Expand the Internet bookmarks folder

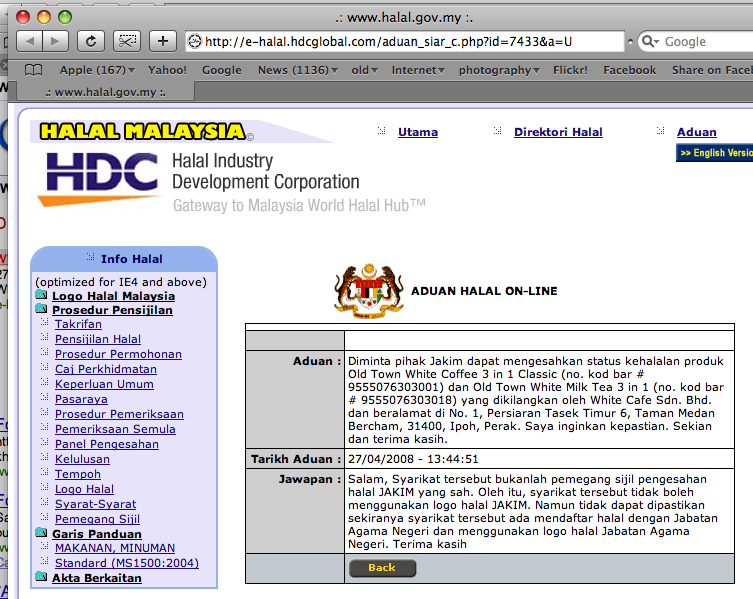[x=418, y=70]
